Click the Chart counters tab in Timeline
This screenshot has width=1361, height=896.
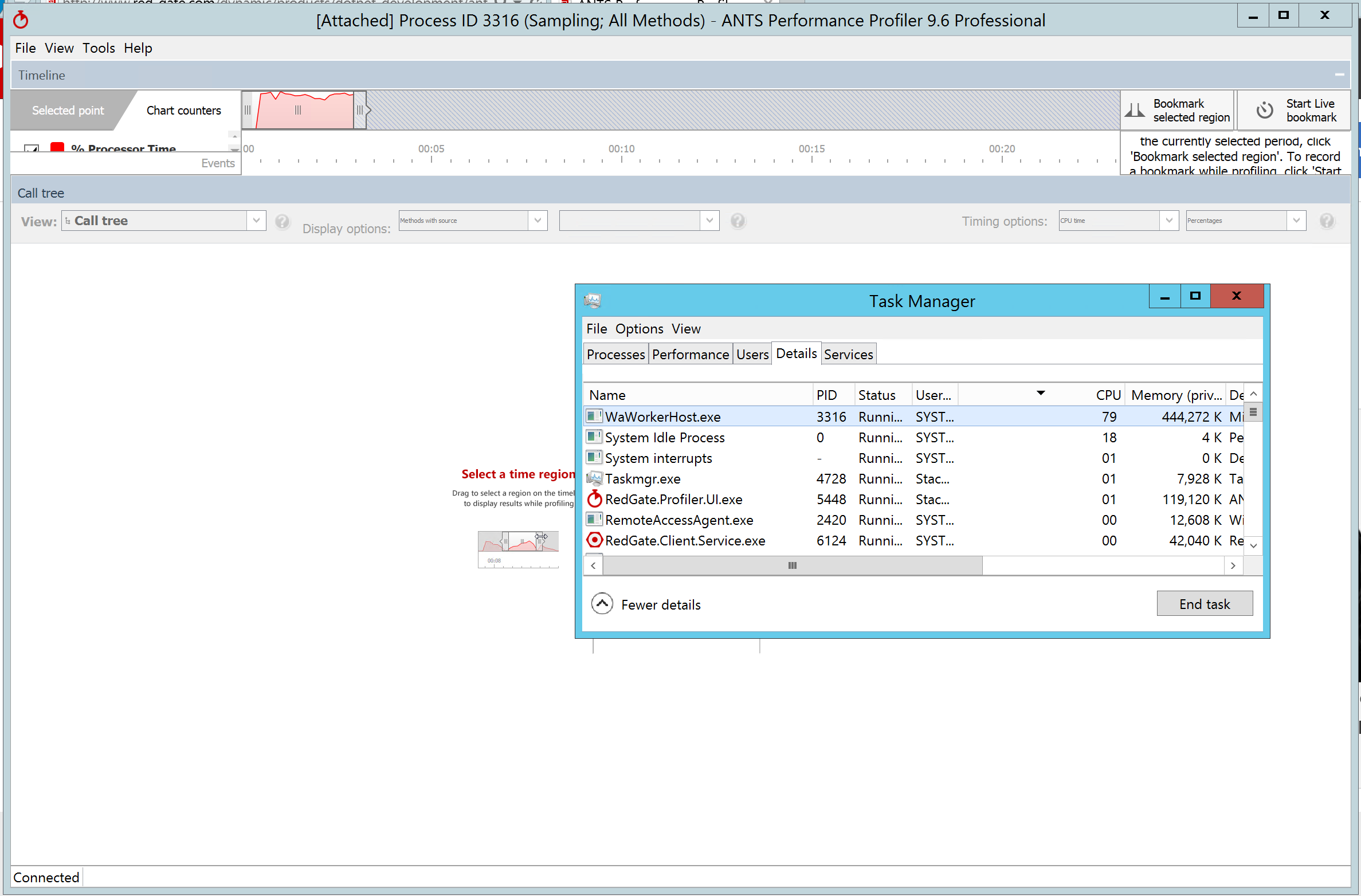[183, 110]
